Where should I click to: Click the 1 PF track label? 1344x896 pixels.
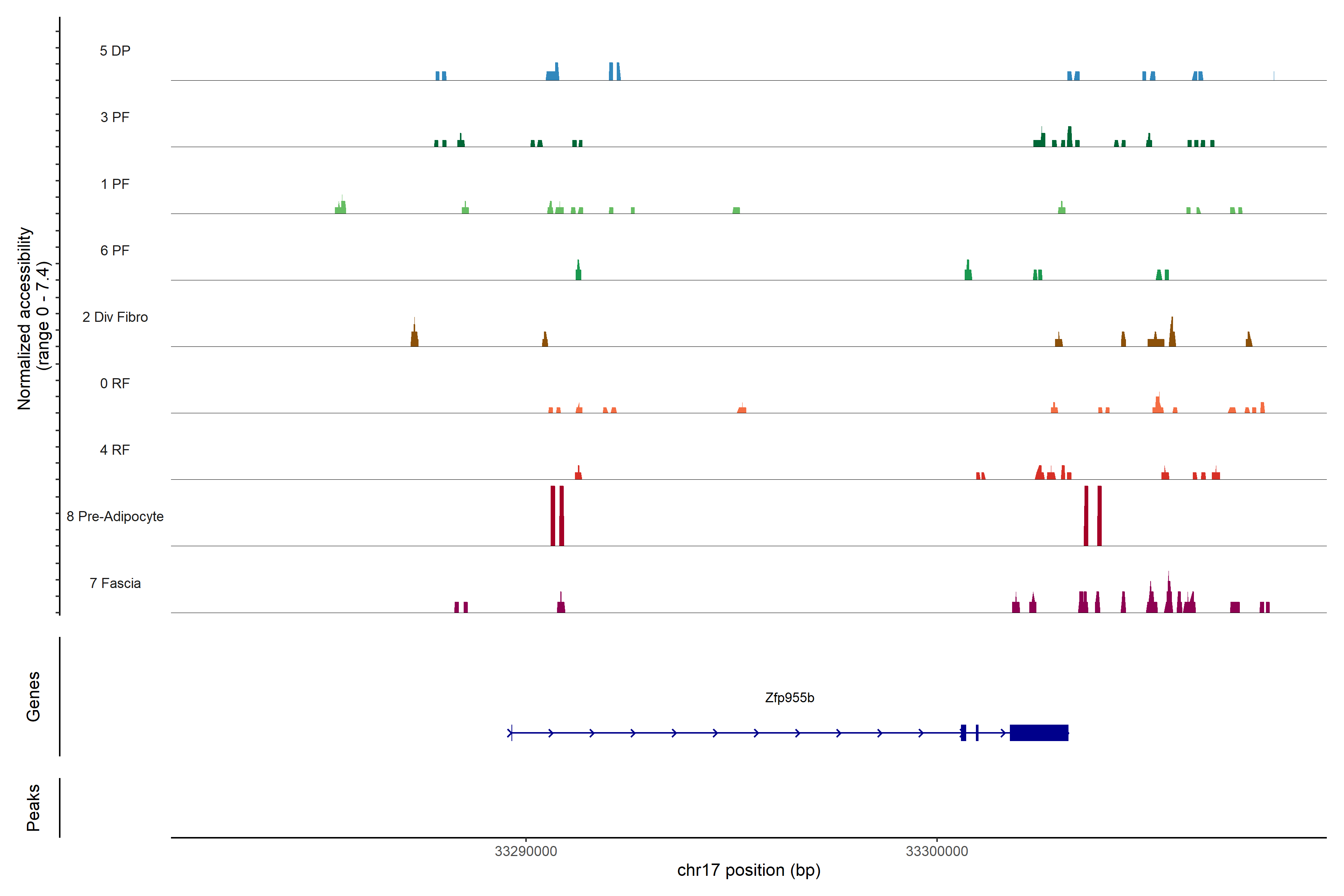[x=115, y=184]
